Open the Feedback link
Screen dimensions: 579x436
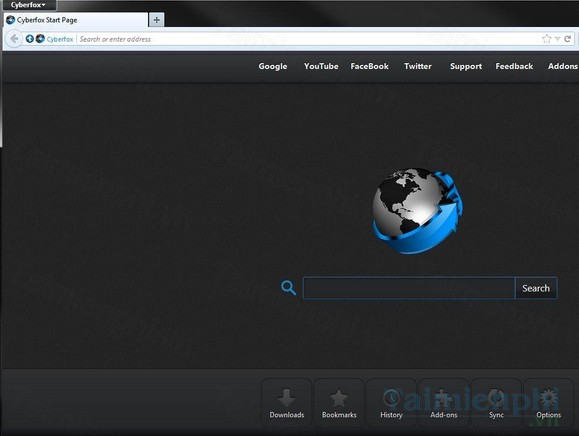pos(514,66)
